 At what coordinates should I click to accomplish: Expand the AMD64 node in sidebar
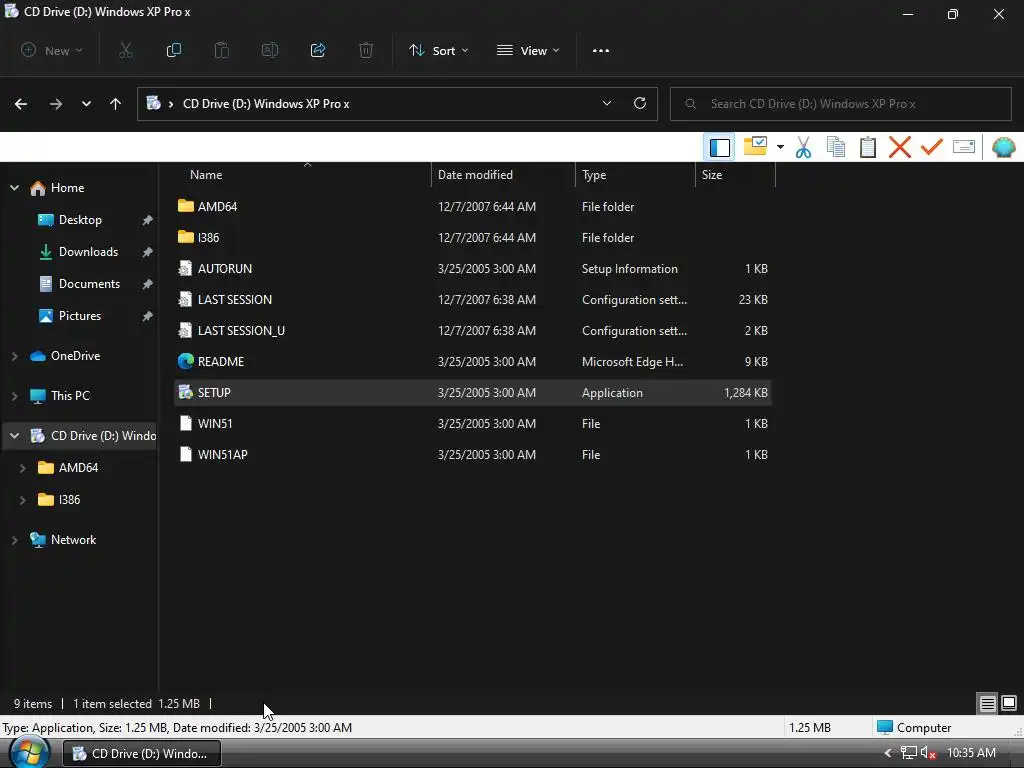pyautogui.click(x=23, y=468)
